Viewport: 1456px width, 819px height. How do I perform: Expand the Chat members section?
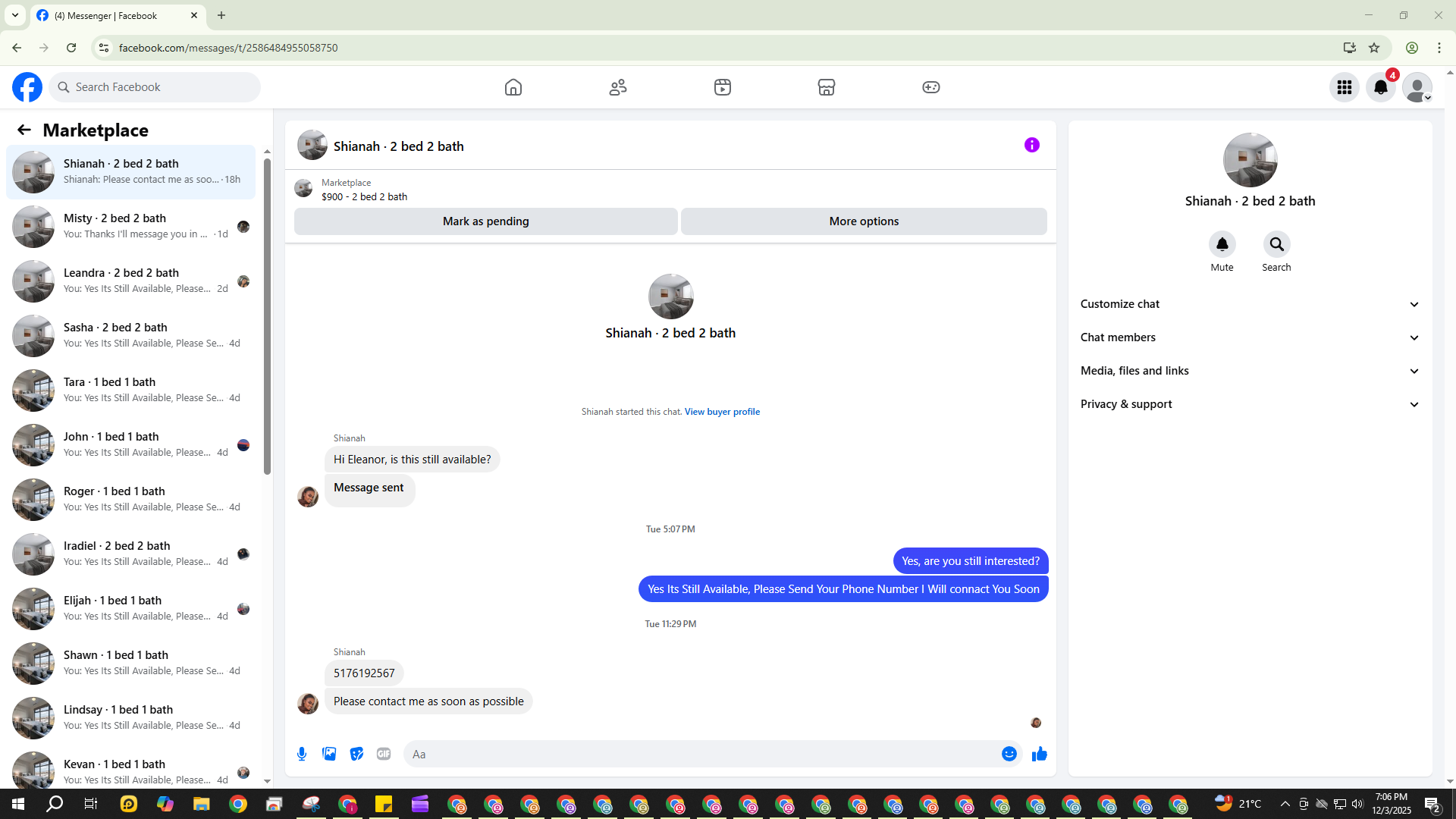coord(1250,337)
